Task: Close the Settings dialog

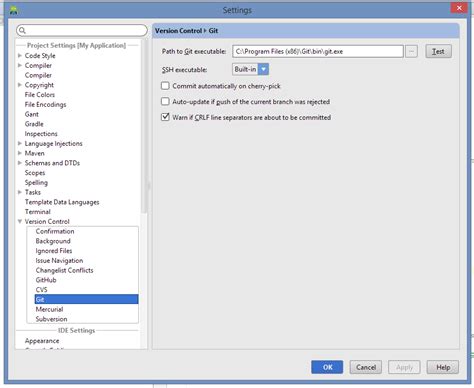Action: (459, 8)
